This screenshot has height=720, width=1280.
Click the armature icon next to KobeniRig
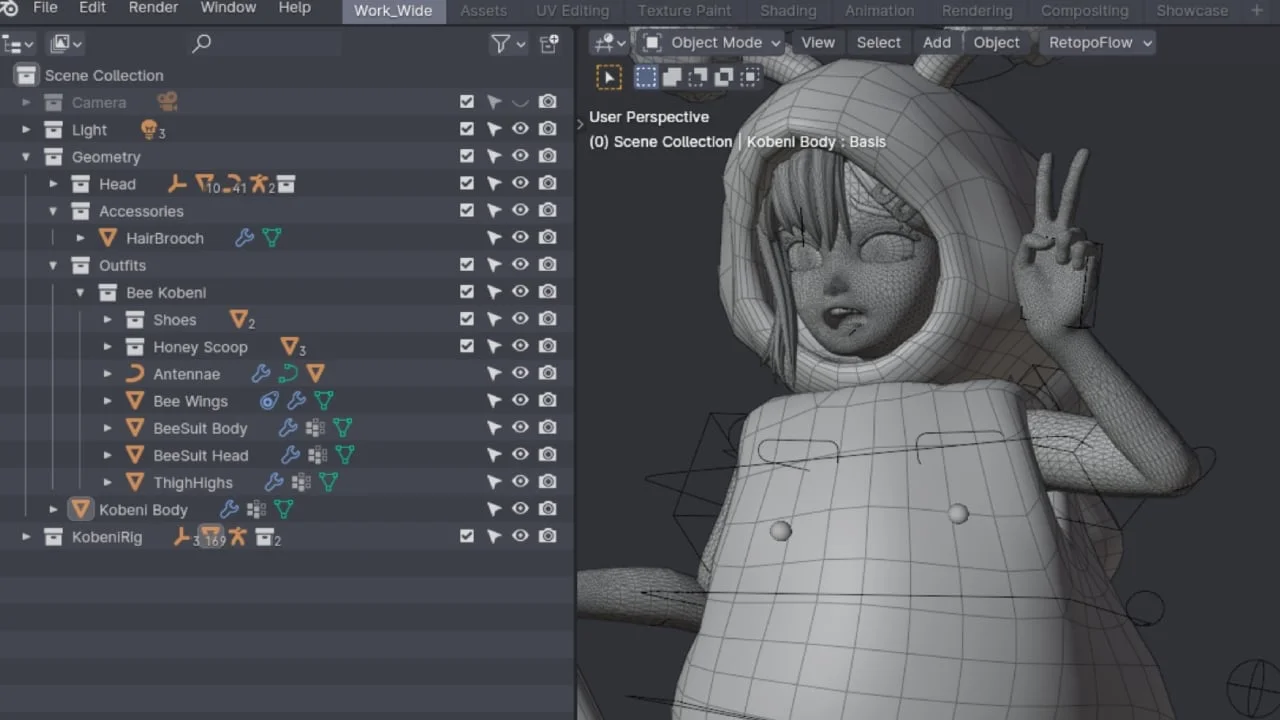click(x=237, y=537)
